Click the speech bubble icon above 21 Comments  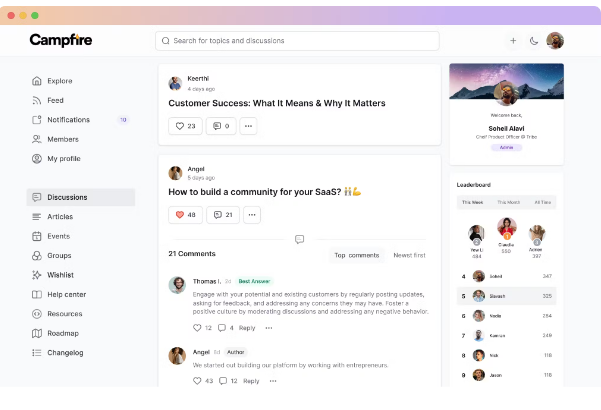[300, 239]
